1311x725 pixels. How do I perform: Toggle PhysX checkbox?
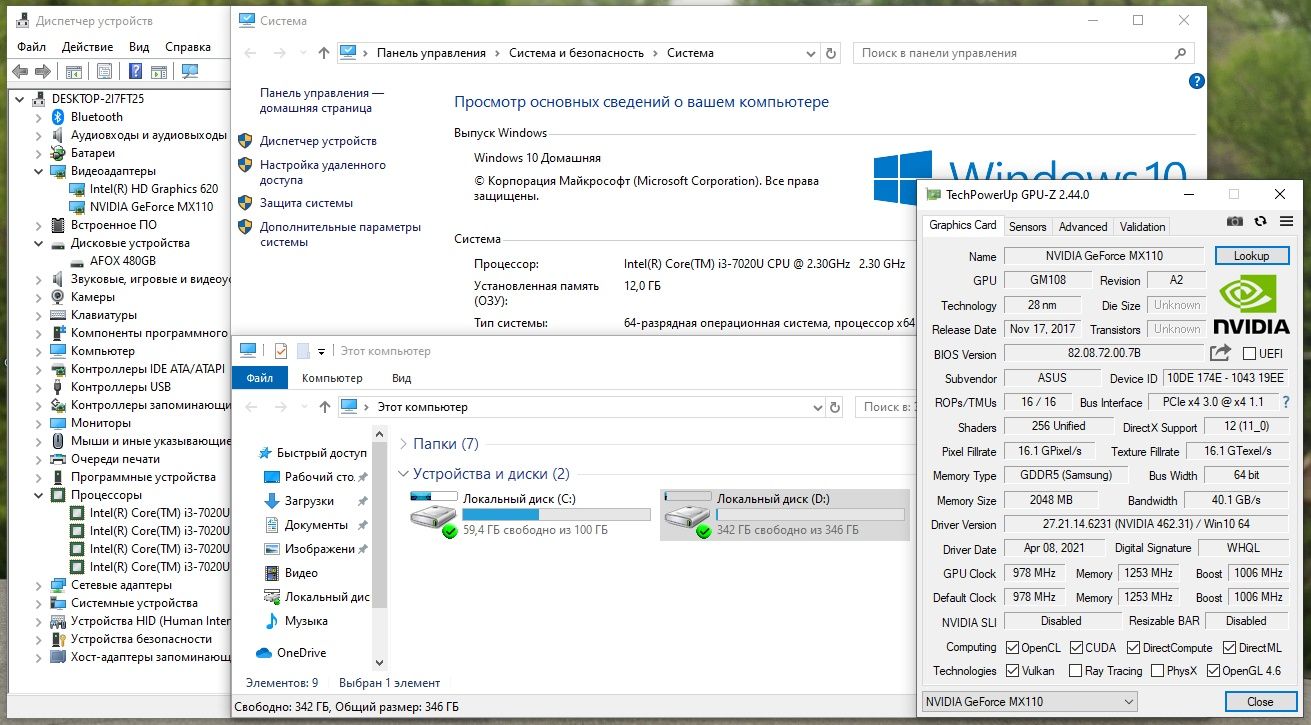(x=1158, y=671)
